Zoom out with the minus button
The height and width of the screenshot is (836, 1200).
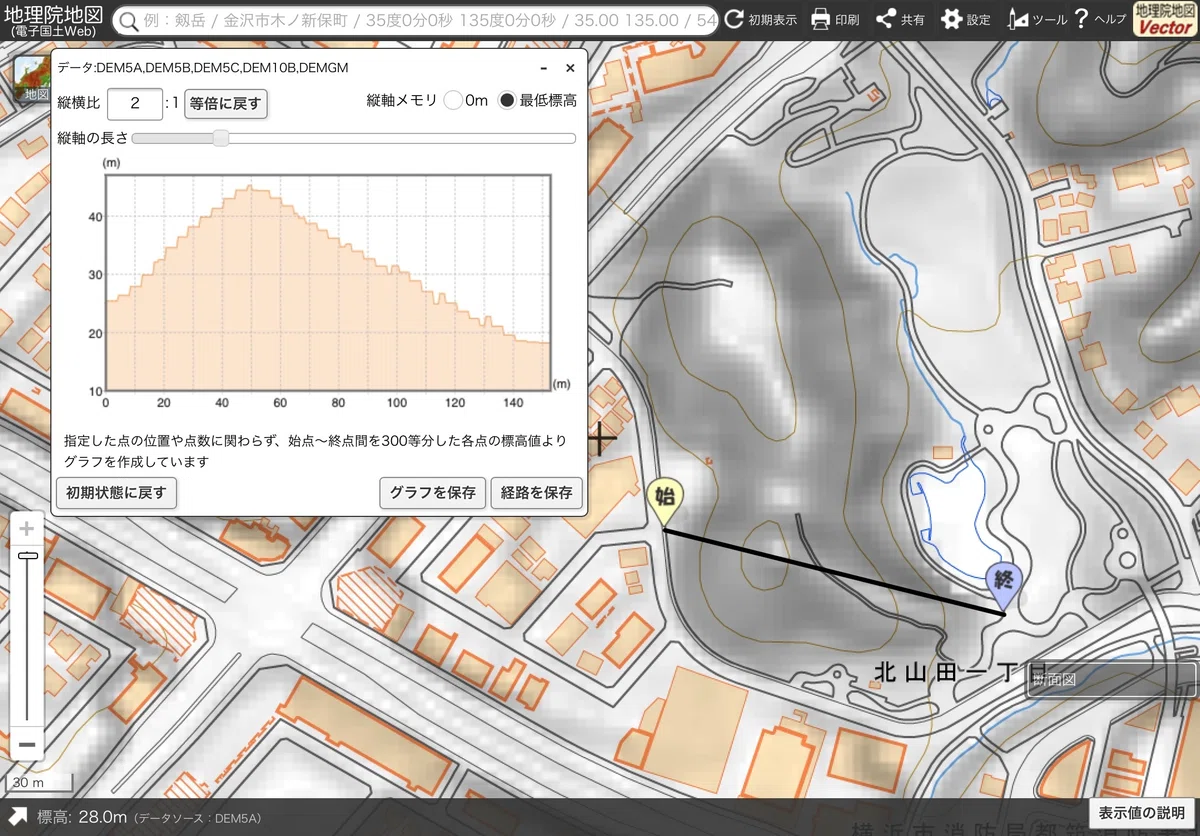[x=27, y=744]
